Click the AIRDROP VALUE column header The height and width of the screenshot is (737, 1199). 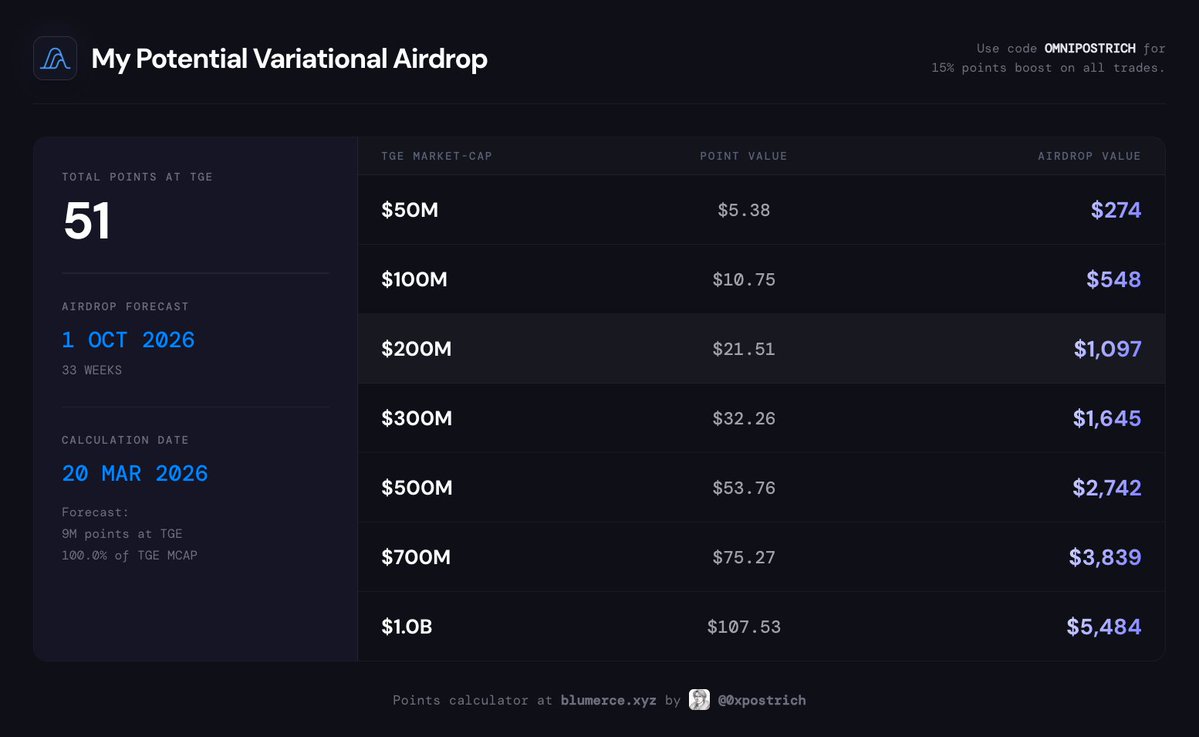1089,156
